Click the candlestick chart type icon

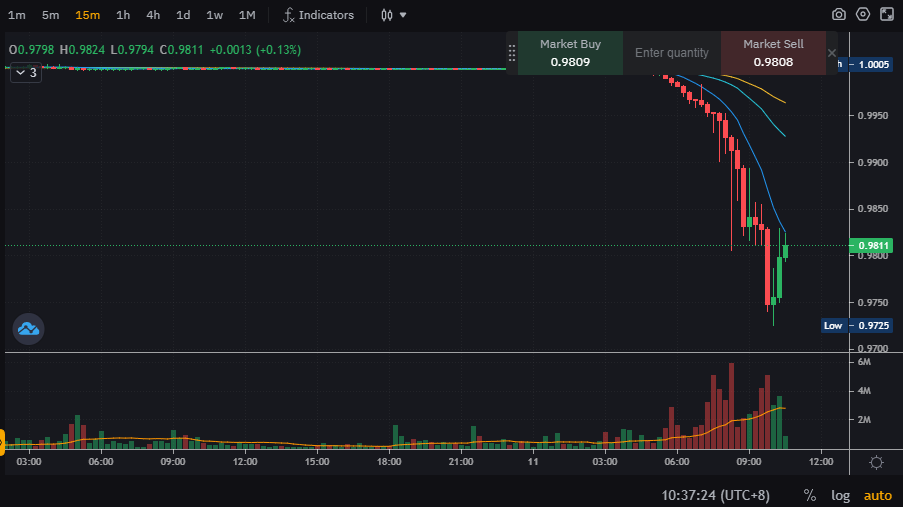coord(387,15)
